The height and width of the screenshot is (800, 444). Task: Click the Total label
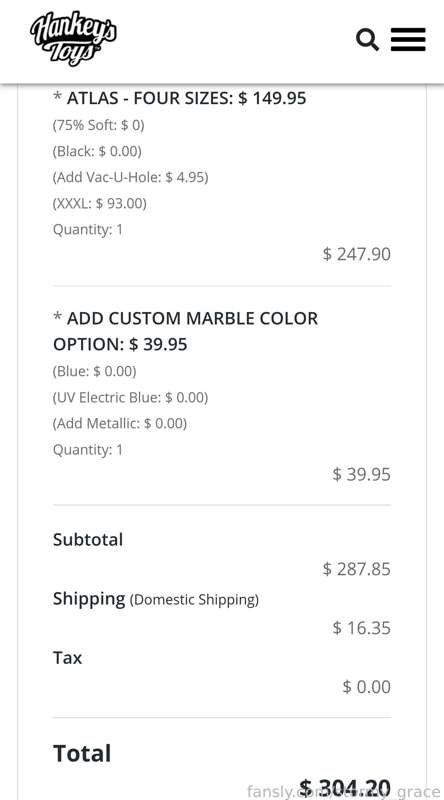click(82, 753)
